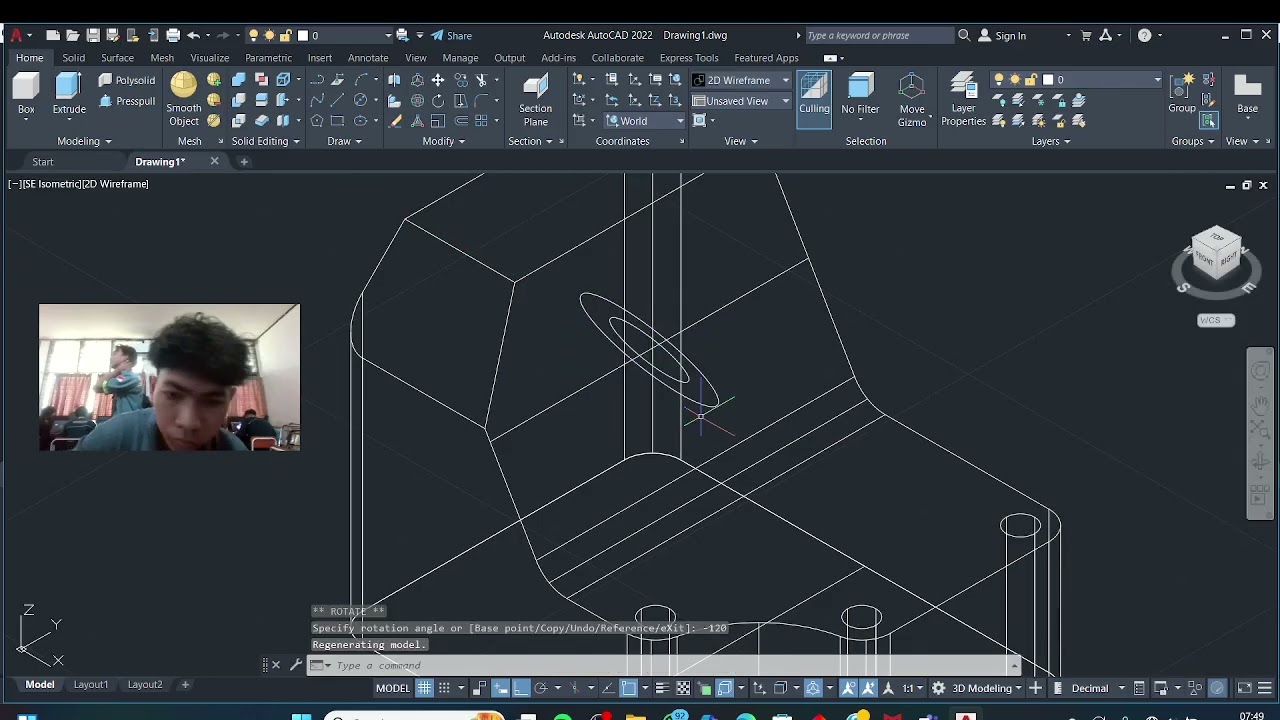Switch to the Visualize ribbon tab
Image resolution: width=1280 pixels, height=720 pixels.
(x=210, y=58)
